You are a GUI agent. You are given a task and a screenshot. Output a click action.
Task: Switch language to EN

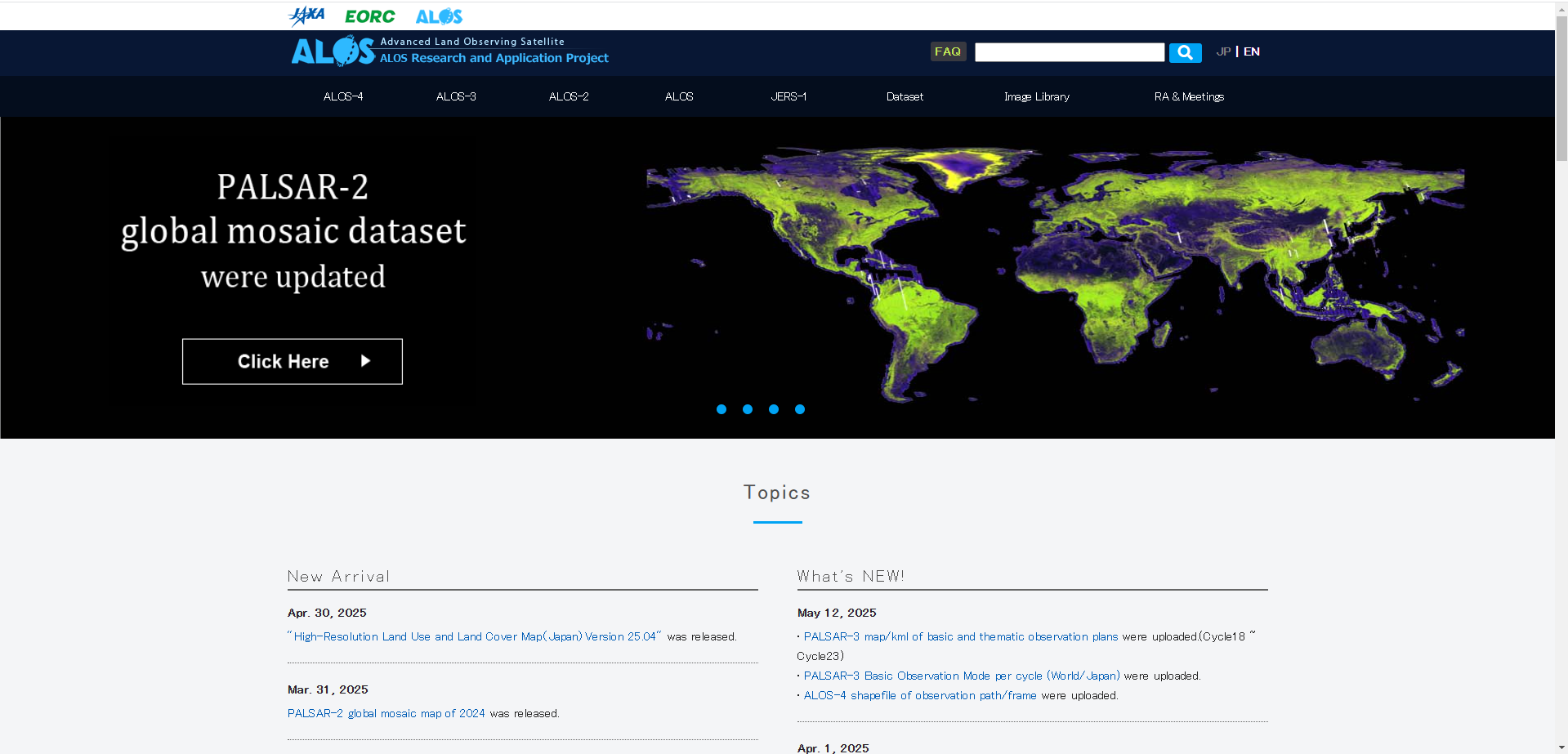tap(1252, 51)
